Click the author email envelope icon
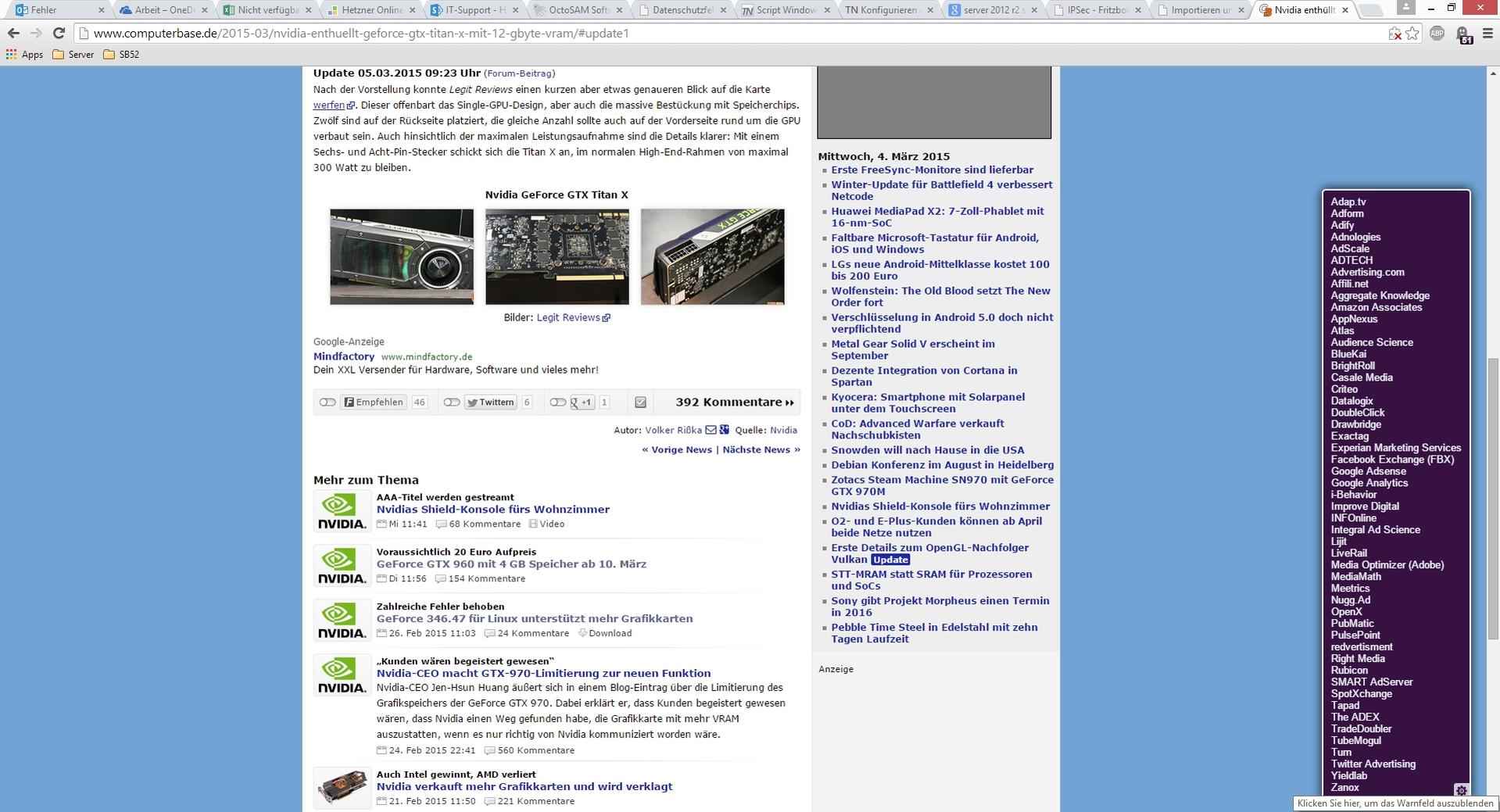This screenshot has height=812, width=1500. 711,430
